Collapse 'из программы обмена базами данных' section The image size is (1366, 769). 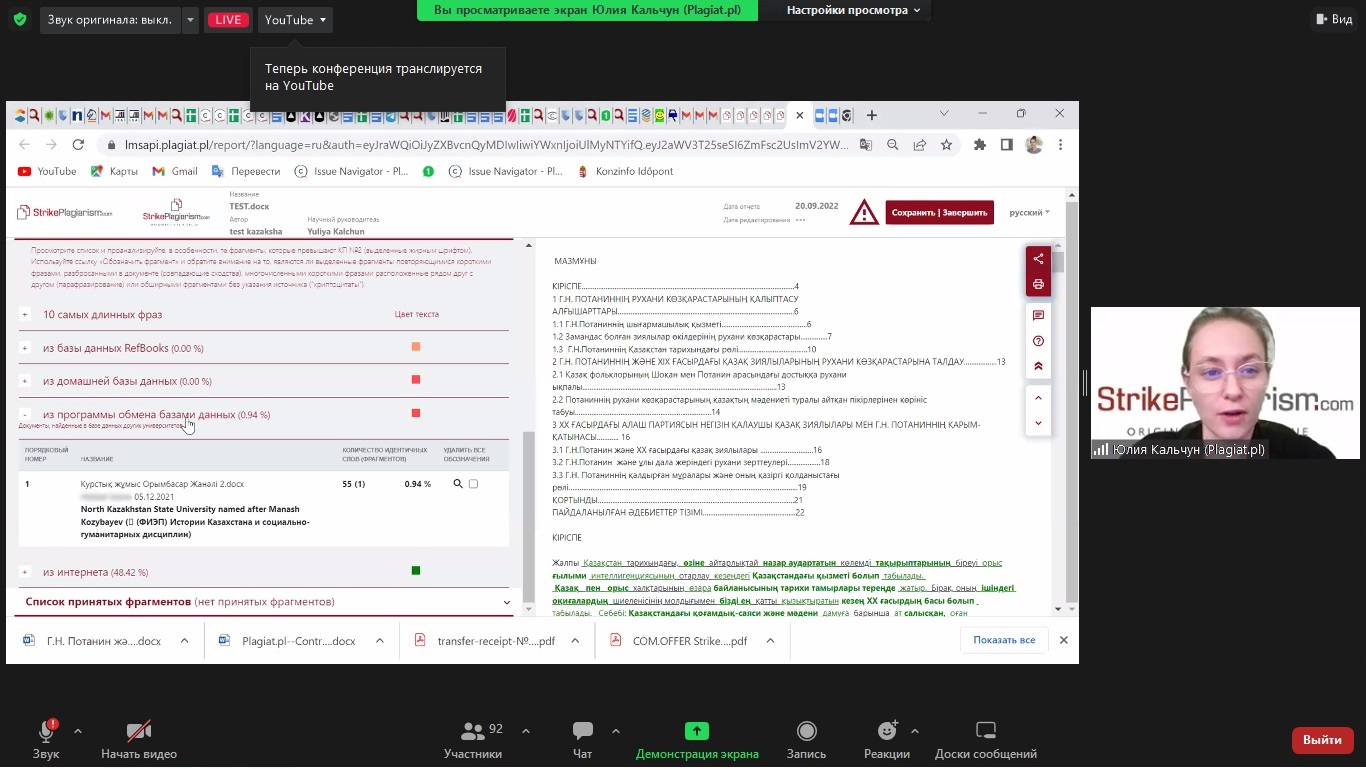(x=25, y=414)
